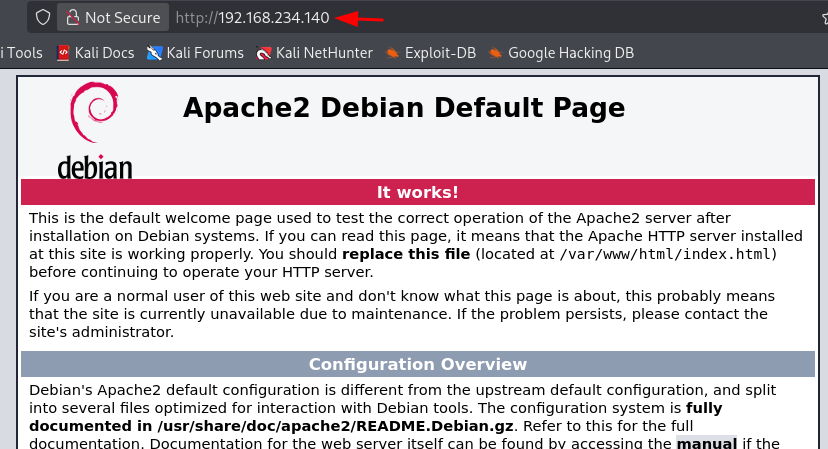The width and height of the screenshot is (828, 449).
Task: Click the /usr/share/doc/apache2/README.Debian.gz text
Action: 335,426
